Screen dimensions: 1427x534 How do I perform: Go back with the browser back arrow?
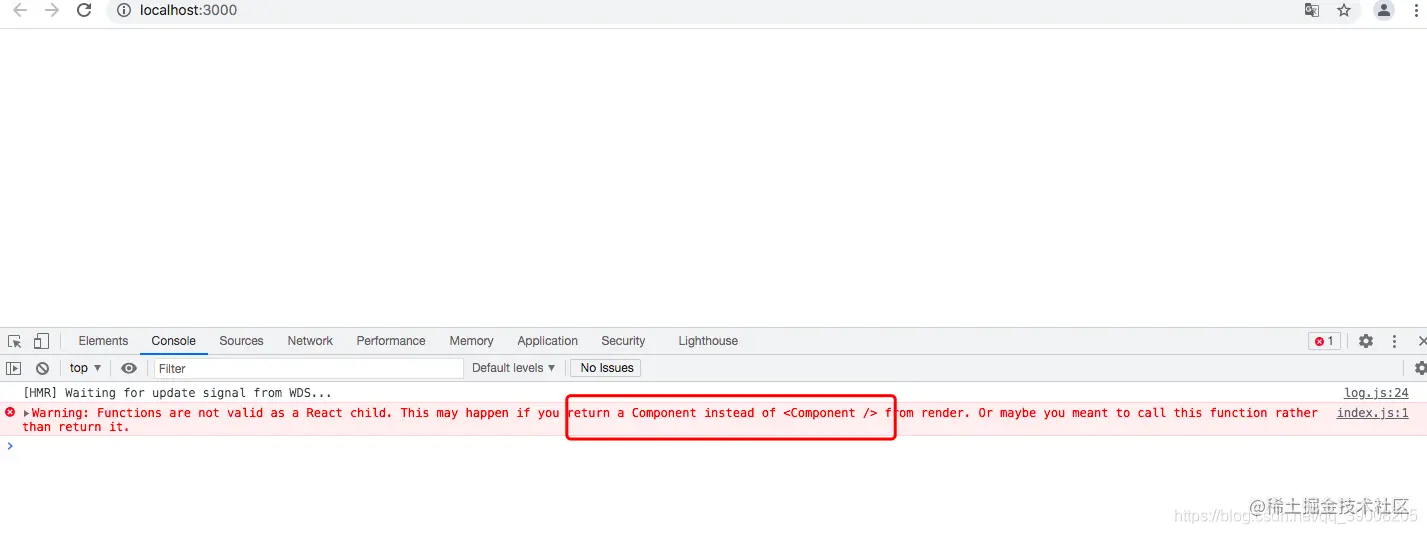coord(20,10)
